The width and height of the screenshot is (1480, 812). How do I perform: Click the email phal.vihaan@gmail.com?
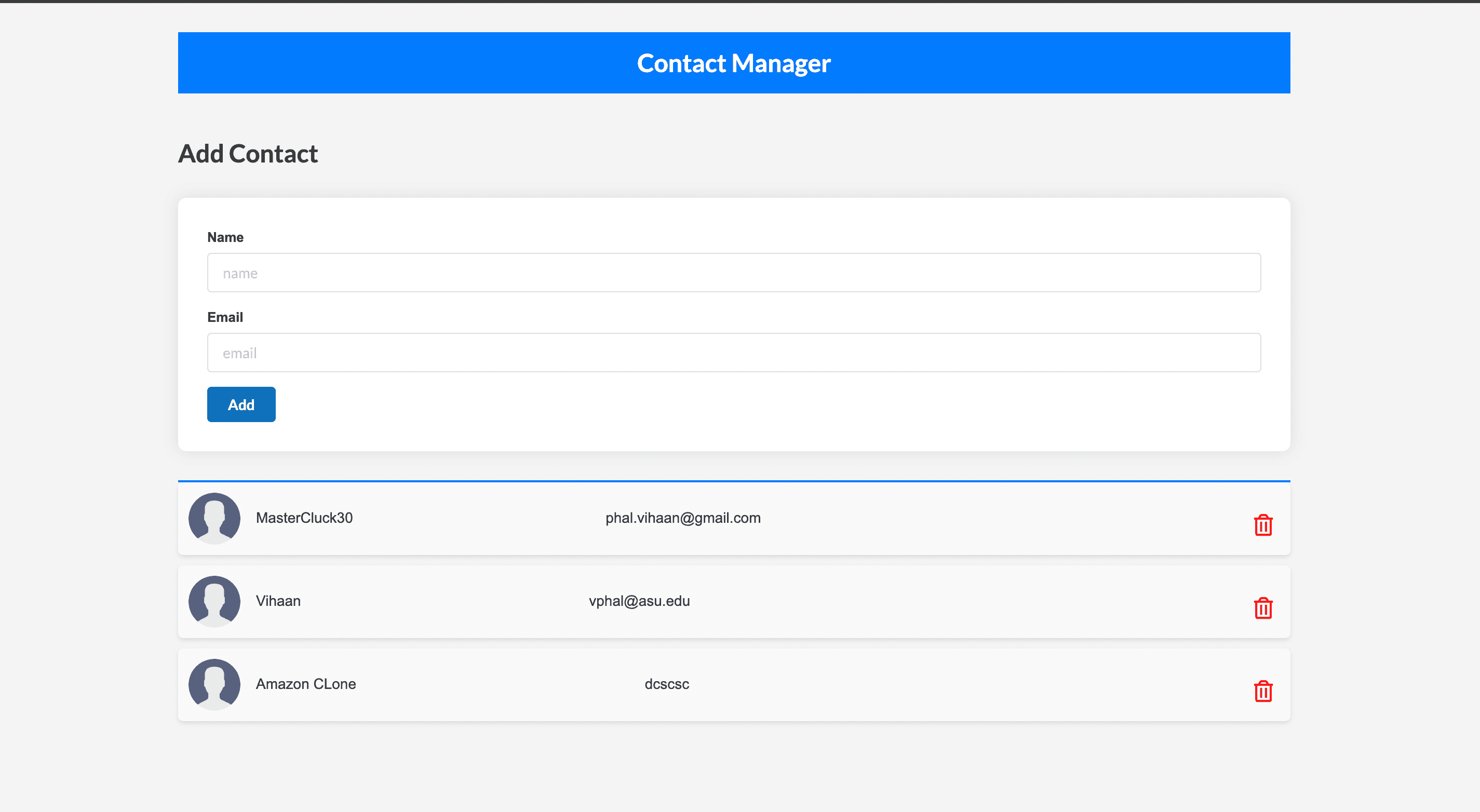[x=683, y=518]
